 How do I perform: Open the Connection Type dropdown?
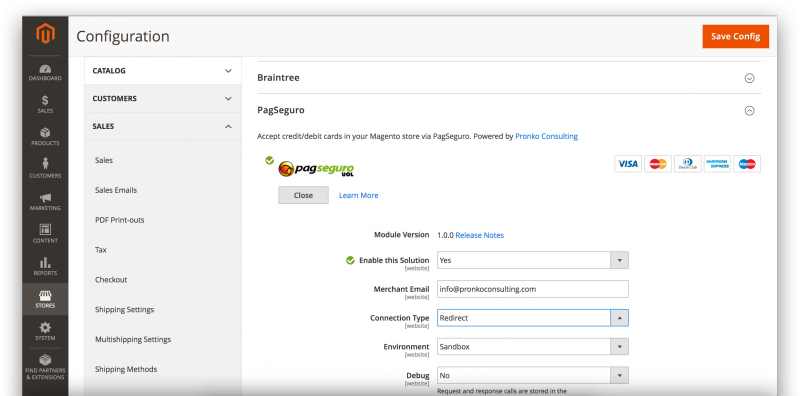tap(533, 318)
